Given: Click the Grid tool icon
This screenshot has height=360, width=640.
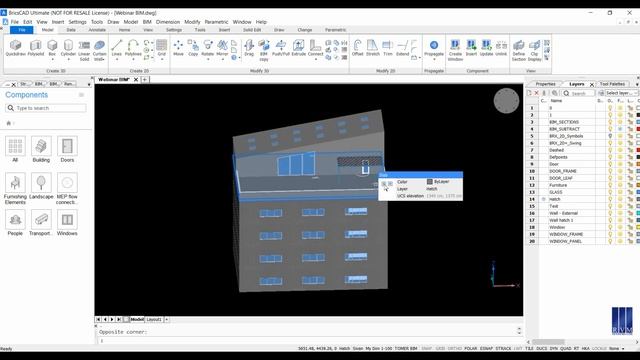Looking at the screenshot, I should (162, 48).
